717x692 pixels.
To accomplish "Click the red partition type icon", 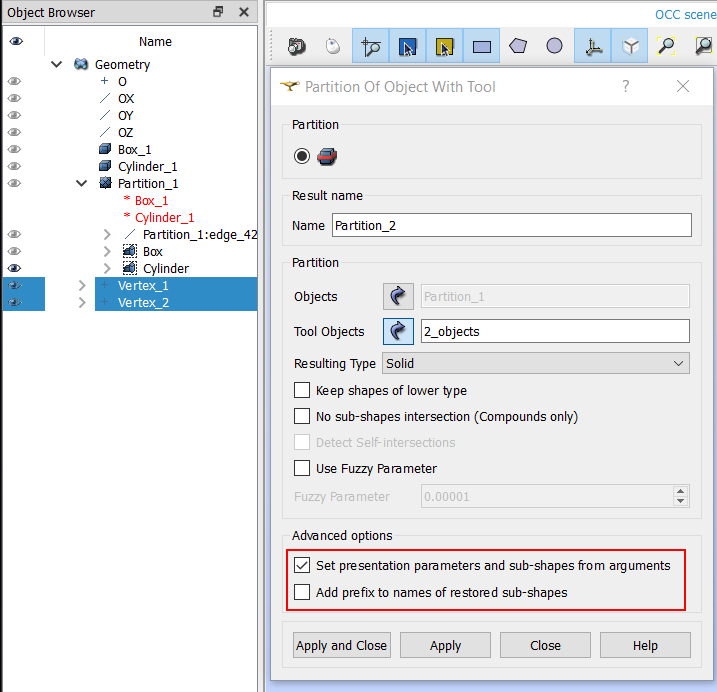I will coord(327,156).
